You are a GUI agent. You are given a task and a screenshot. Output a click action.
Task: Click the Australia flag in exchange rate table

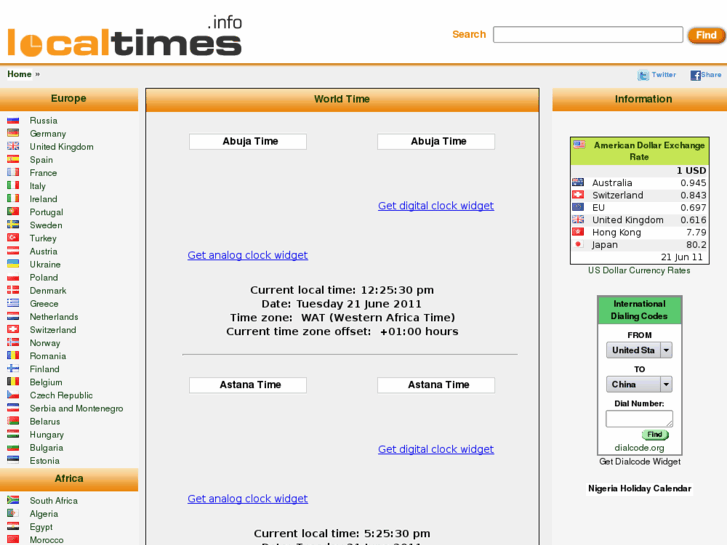(578, 182)
